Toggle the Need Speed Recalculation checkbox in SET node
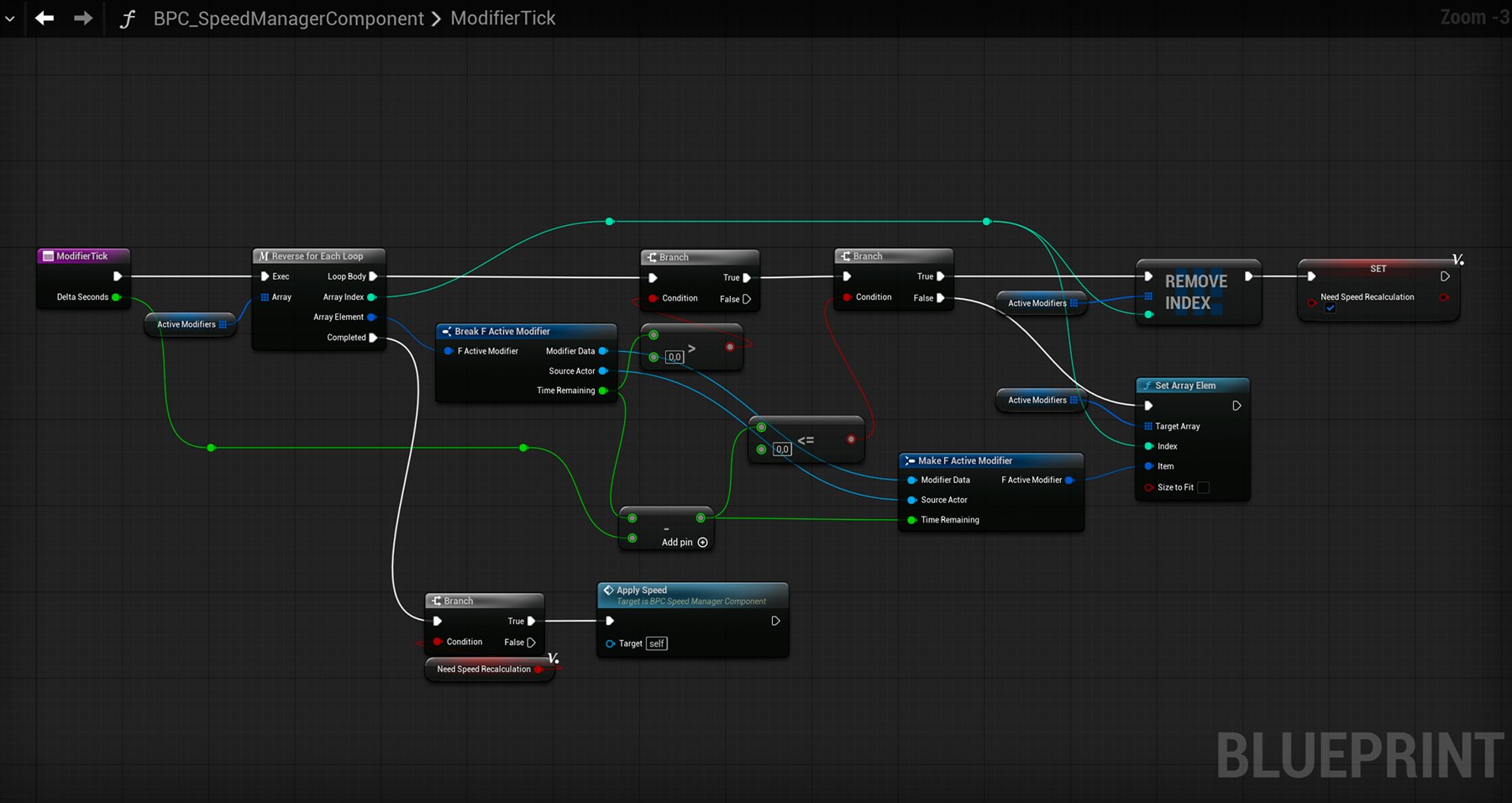 [1331, 308]
